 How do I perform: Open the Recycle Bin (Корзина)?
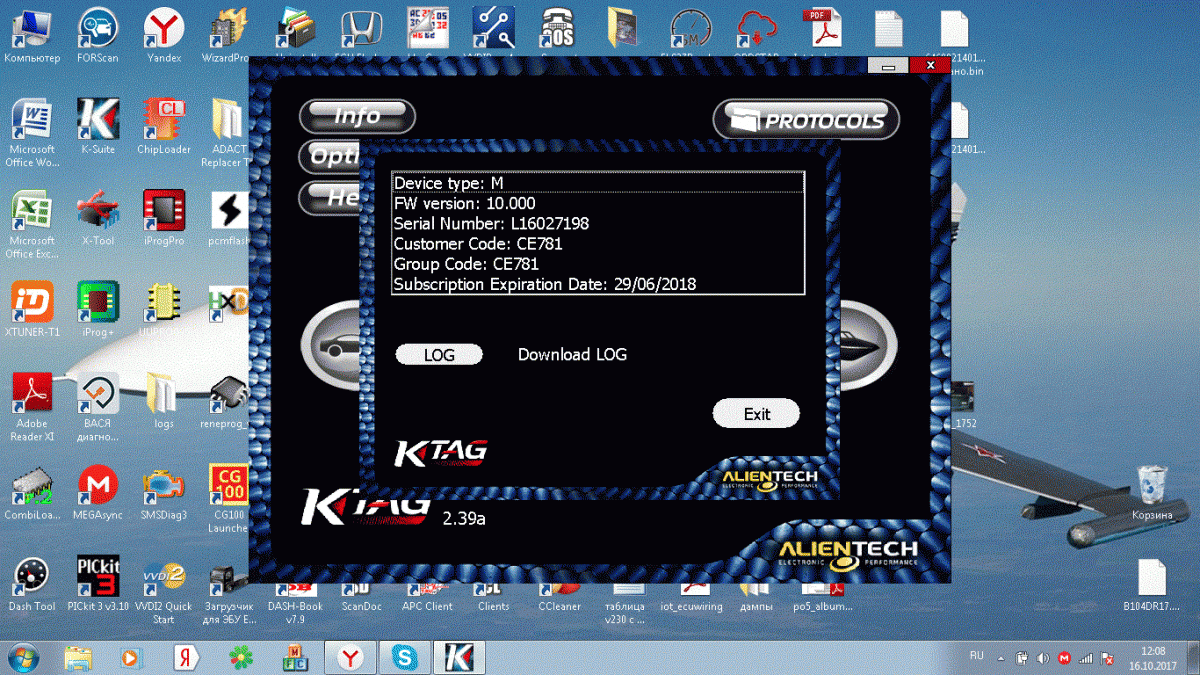pyautogui.click(x=1152, y=488)
